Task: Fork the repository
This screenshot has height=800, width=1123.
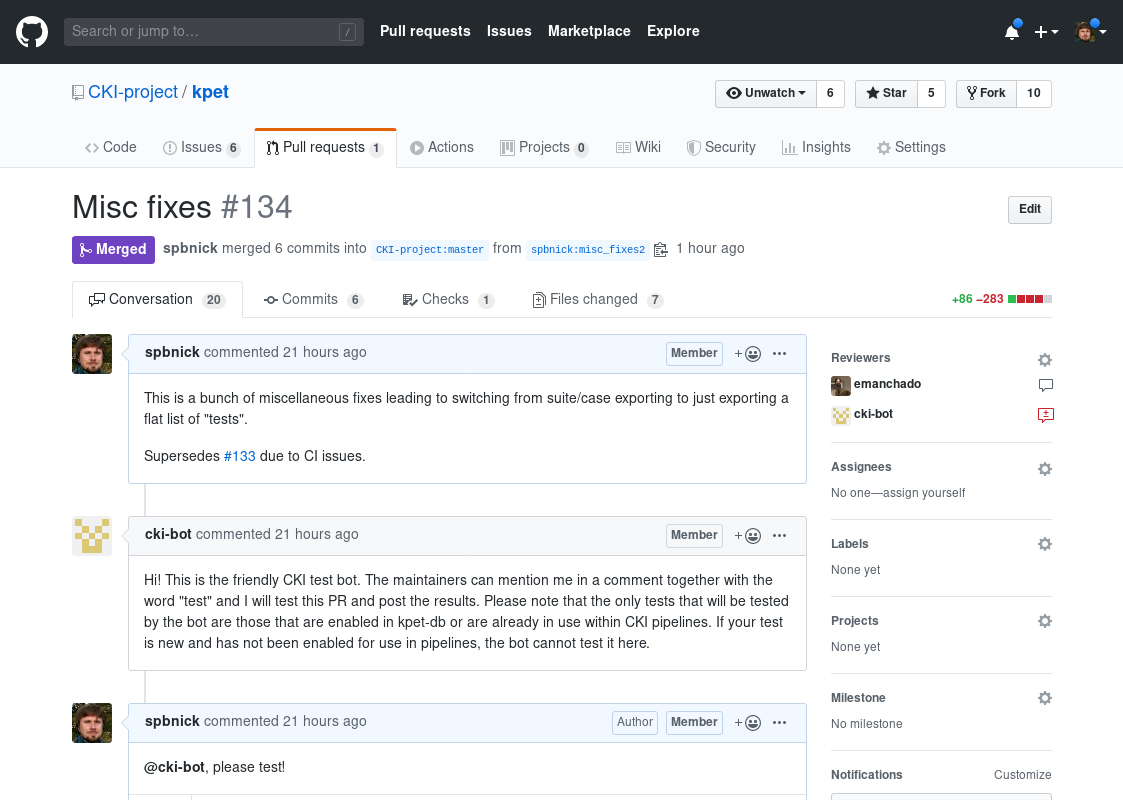Action: coord(986,93)
